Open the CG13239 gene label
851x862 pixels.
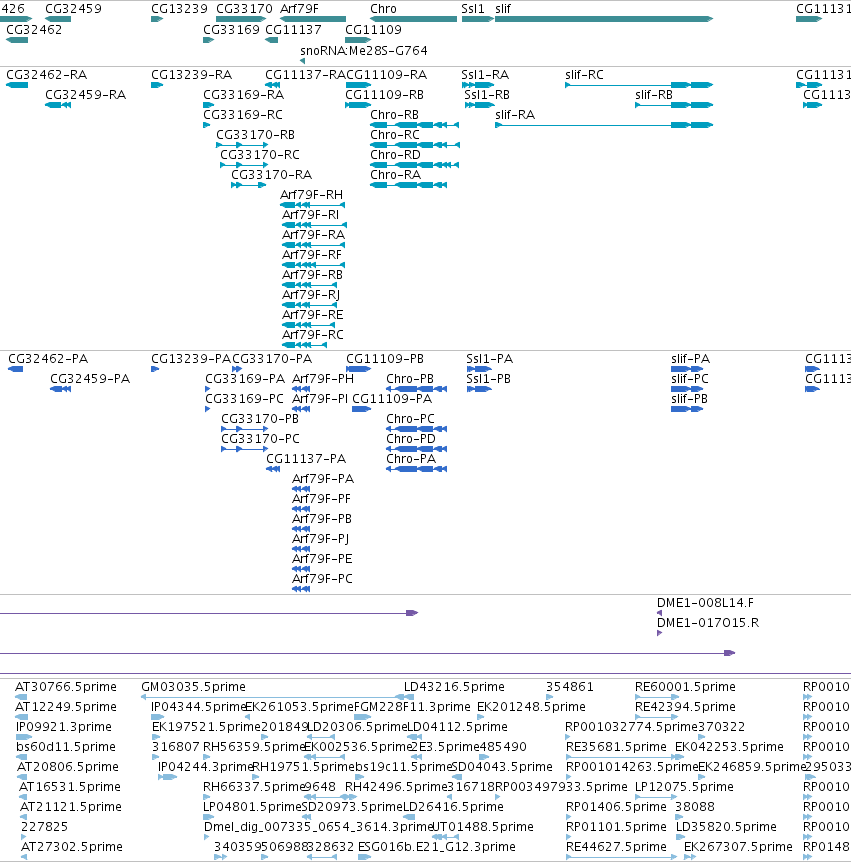[179, 9]
